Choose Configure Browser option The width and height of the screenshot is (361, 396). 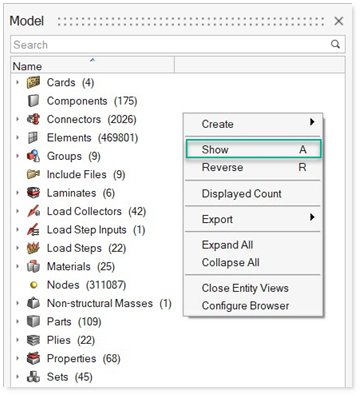pyautogui.click(x=245, y=306)
